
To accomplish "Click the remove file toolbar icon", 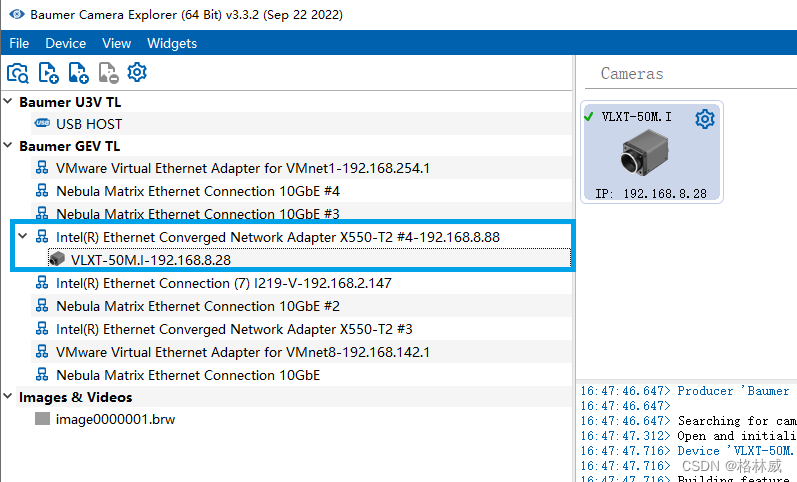I will coord(108,73).
